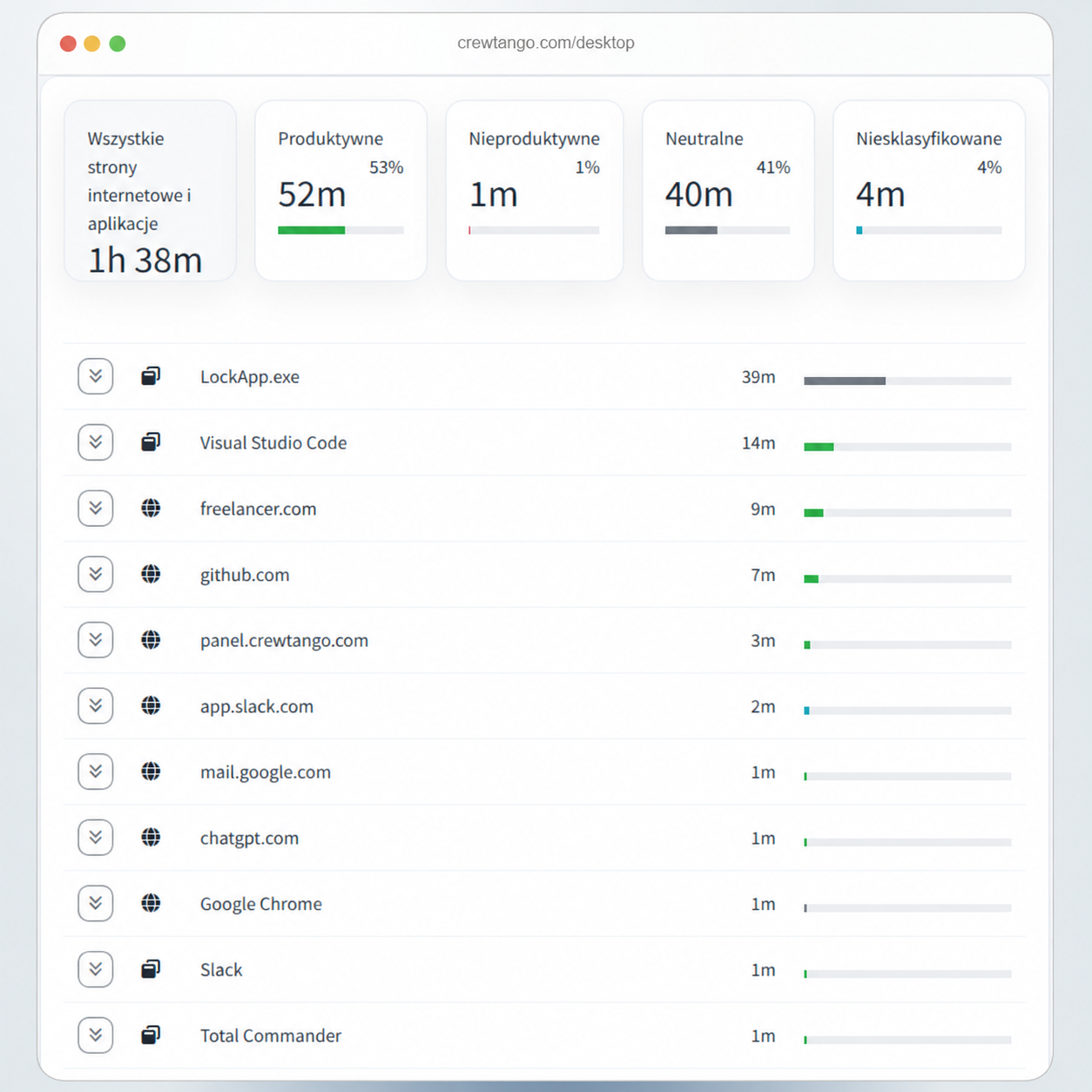Click the crewtango.com/desktop address text
Viewport: 1092px width, 1092px height.
546,43
